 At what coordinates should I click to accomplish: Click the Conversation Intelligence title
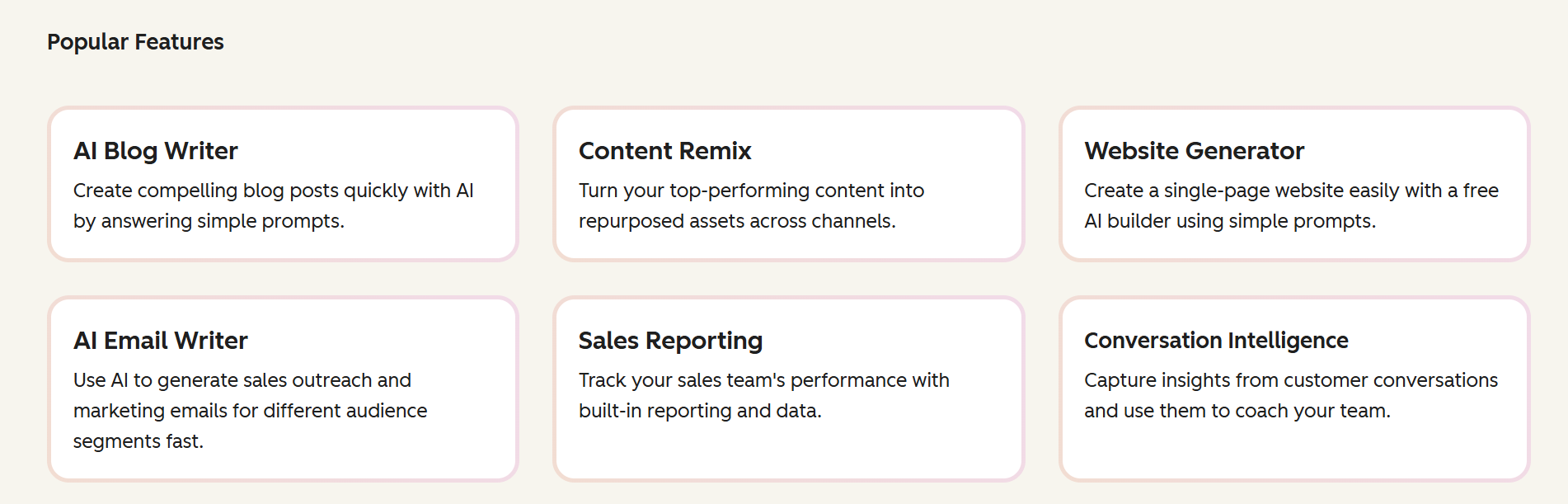pos(1216,341)
